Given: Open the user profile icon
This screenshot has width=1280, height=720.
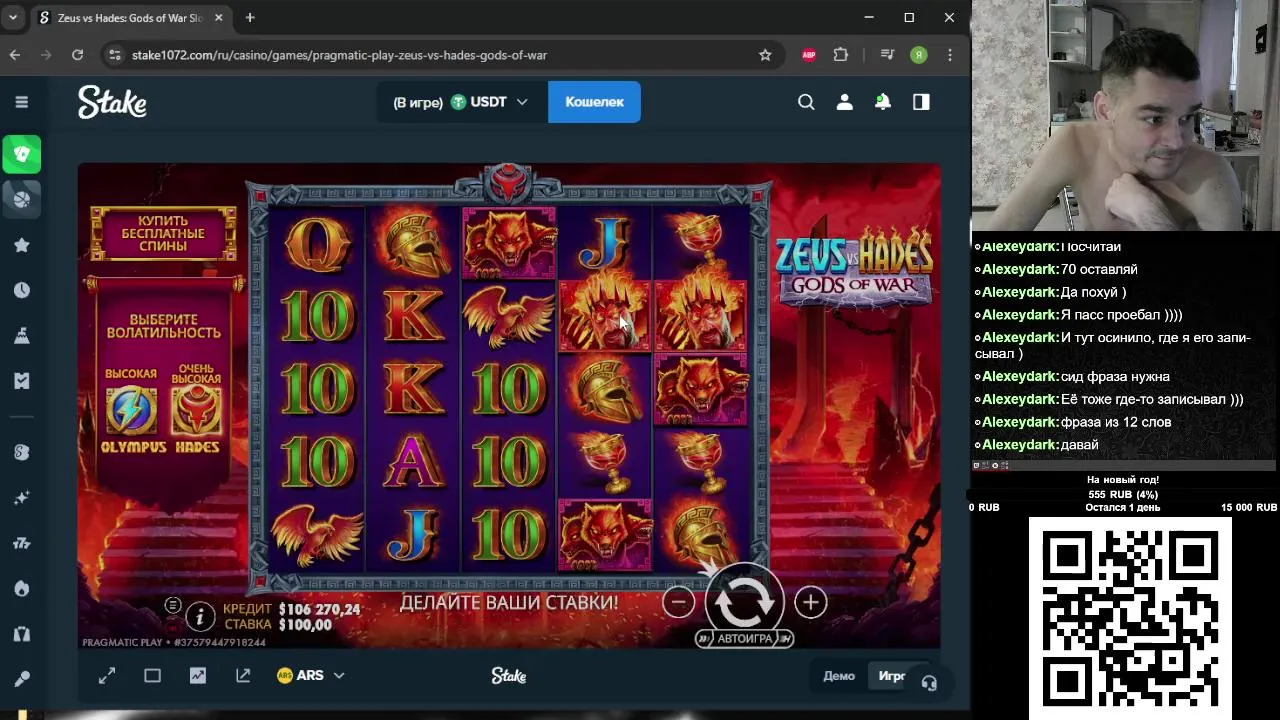Looking at the screenshot, I should [845, 102].
